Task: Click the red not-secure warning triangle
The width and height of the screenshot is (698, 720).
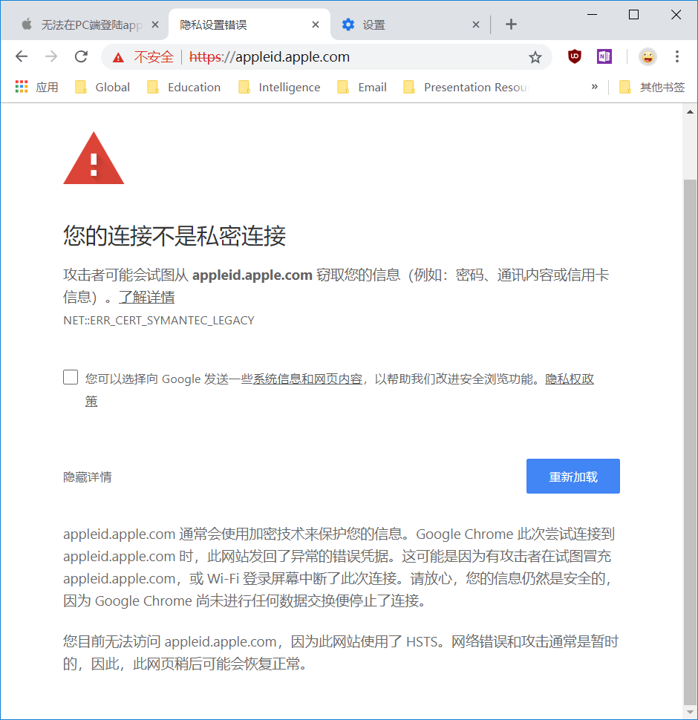Action: (x=118, y=57)
